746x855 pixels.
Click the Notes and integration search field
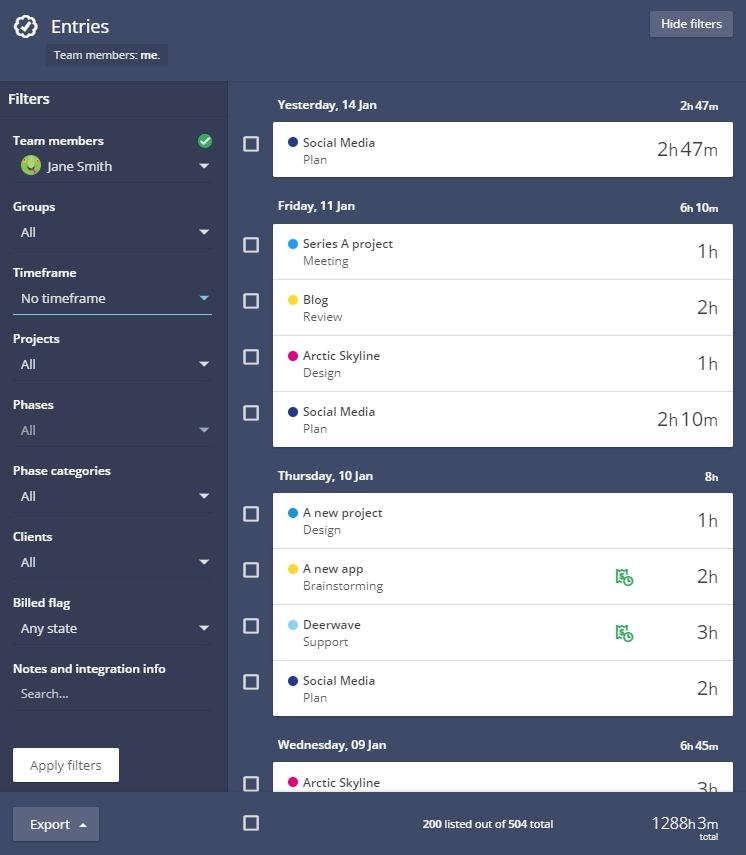point(112,694)
